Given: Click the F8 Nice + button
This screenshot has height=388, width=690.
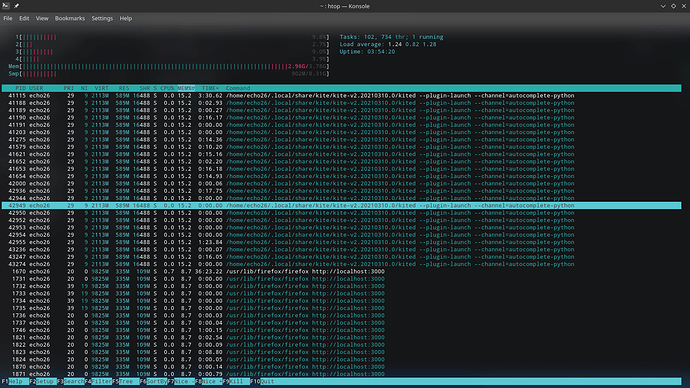Looking at the screenshot, I should (x=209, y=381).
